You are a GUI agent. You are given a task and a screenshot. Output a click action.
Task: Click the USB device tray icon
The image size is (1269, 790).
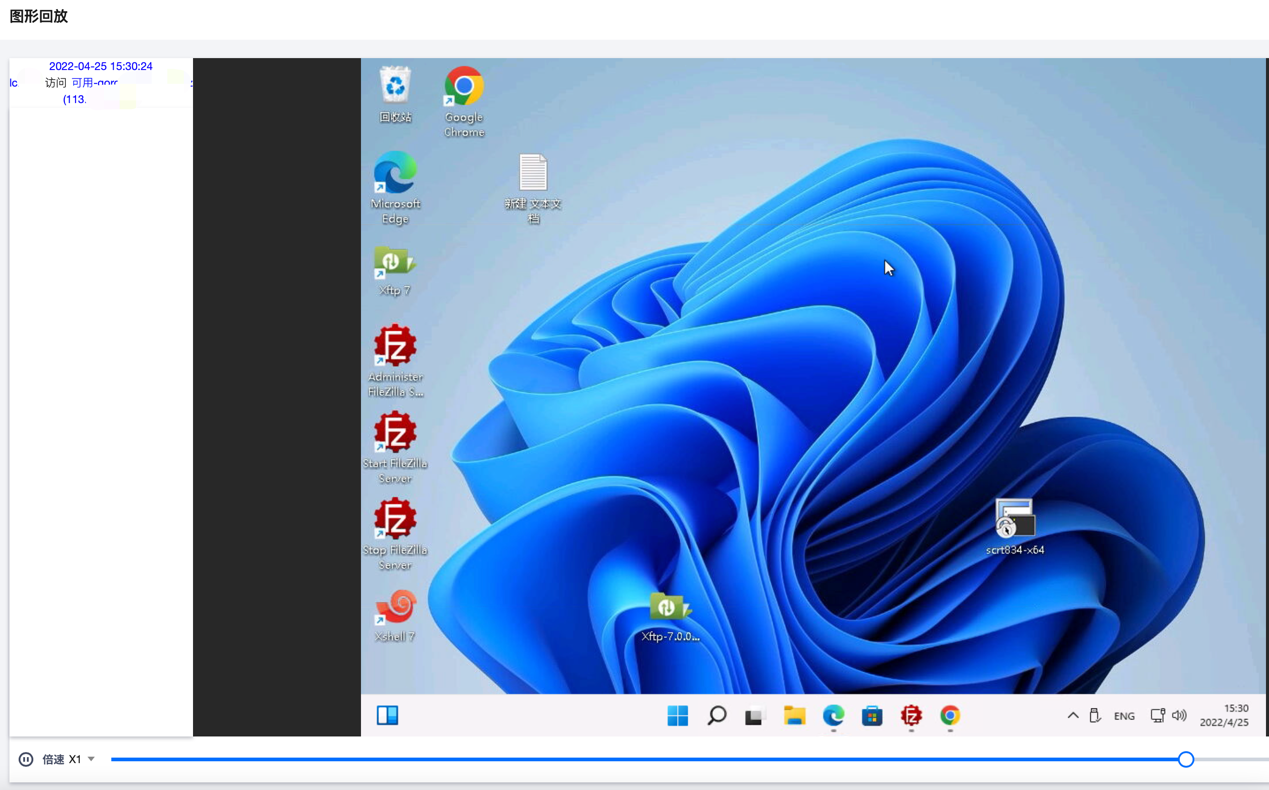point(1095,716)
